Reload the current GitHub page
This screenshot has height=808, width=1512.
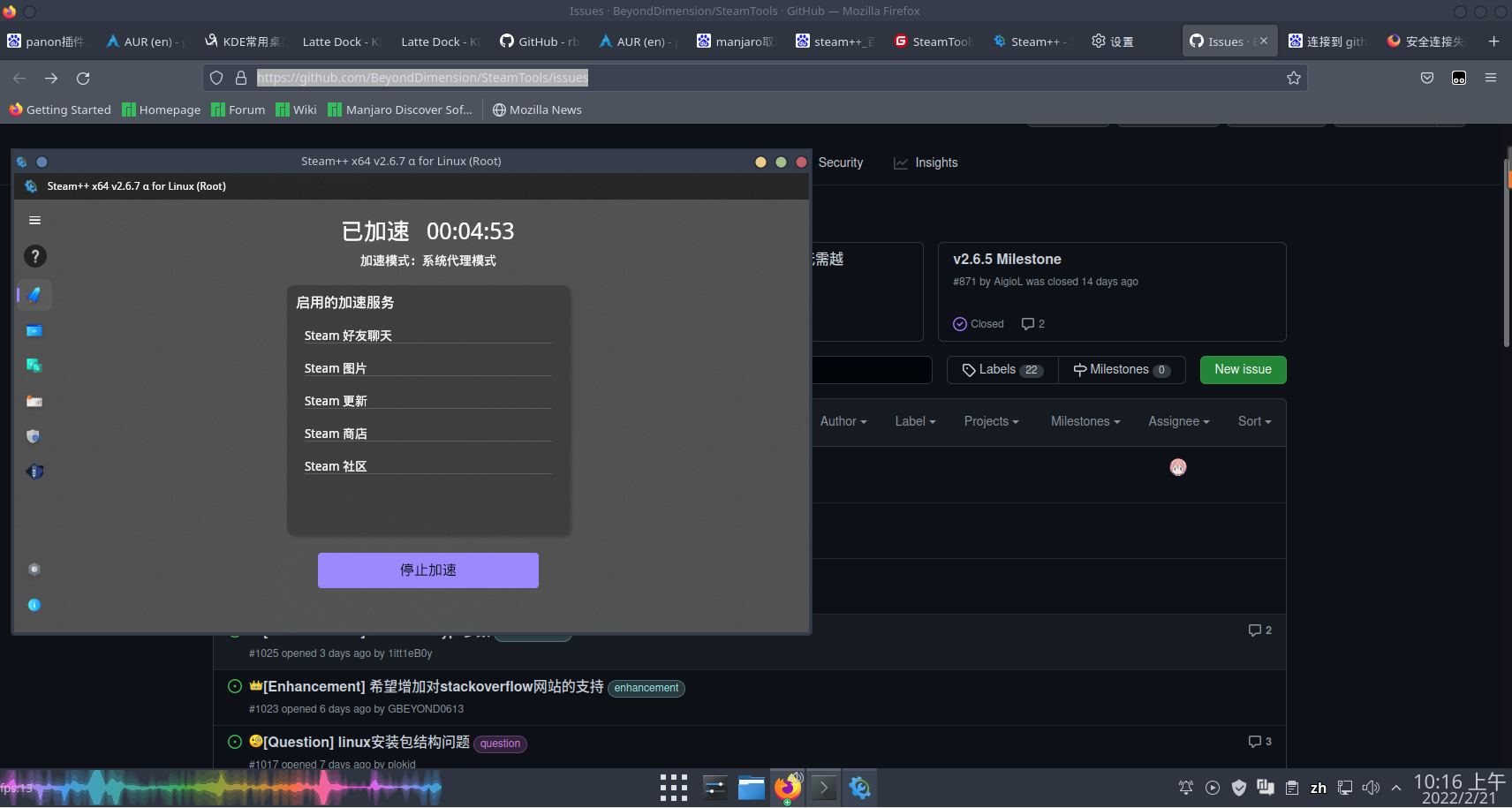coord(83,78)
